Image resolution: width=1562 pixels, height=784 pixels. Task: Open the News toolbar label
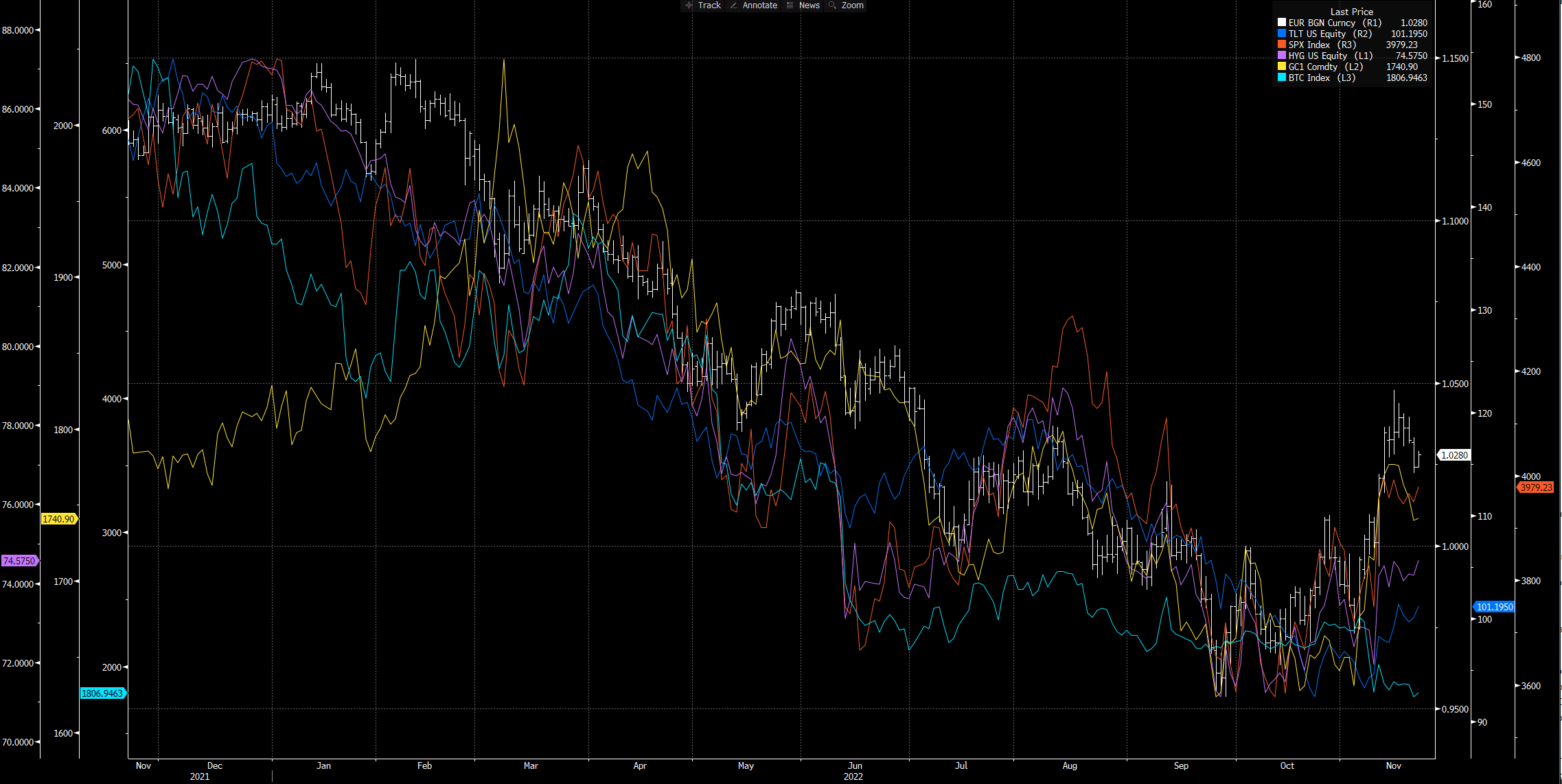coord(809,5)
